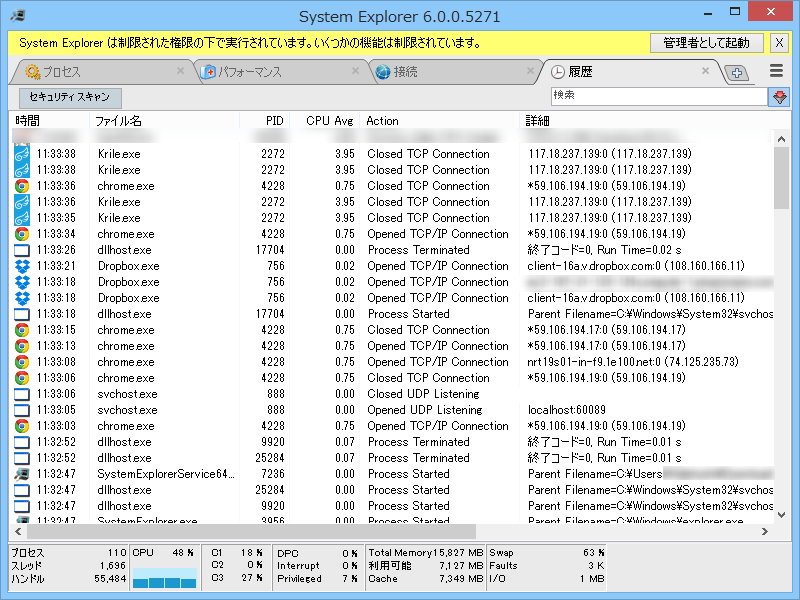Click Chrome icon in 11:33:36 chrome.exe row
Image resolution: width=800 pixels, height=600 pixels.
point(21,186)
